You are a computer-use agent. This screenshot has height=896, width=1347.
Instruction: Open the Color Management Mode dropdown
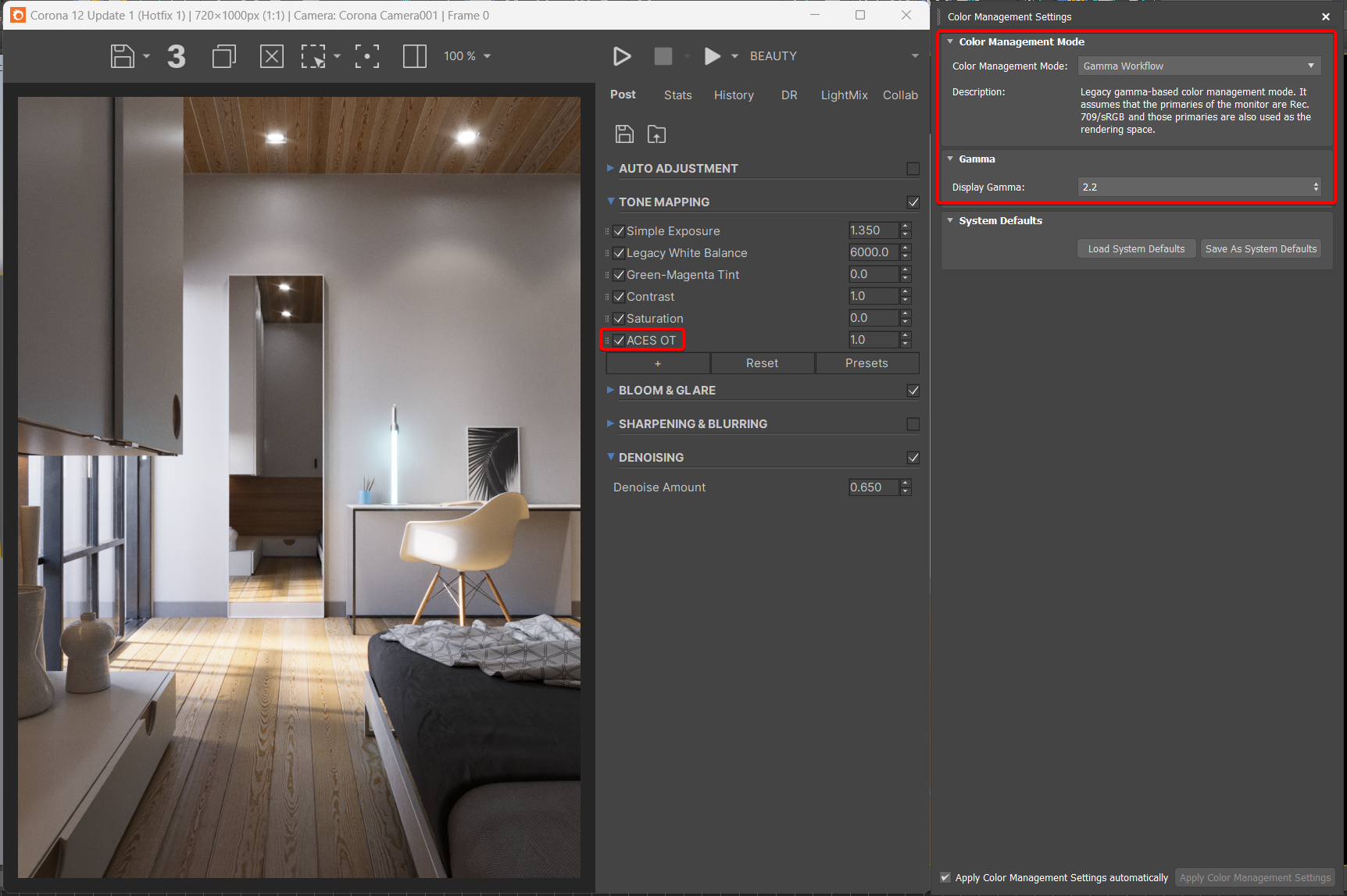tap(1199, 66)
